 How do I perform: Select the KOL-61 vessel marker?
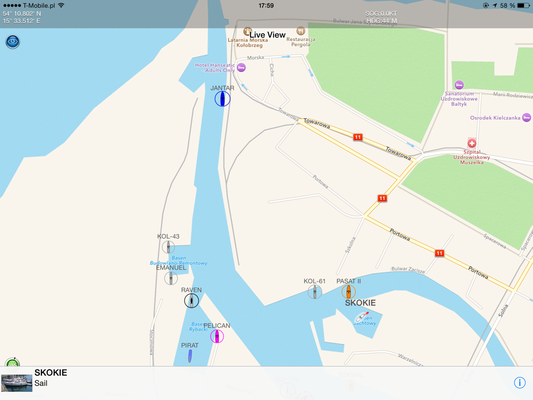tap(315, 292)
